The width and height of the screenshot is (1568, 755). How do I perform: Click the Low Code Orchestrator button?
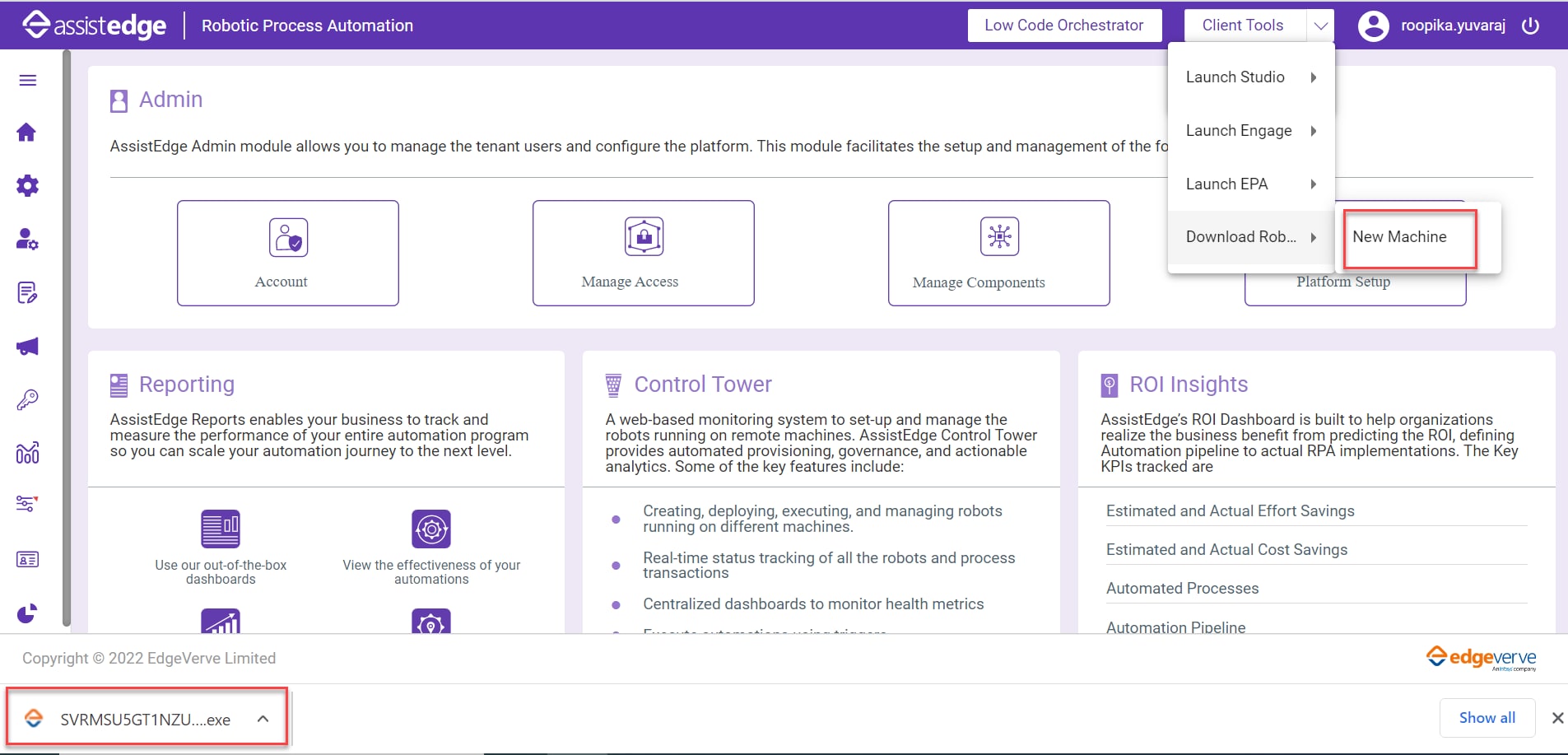tap(1064, 26)
